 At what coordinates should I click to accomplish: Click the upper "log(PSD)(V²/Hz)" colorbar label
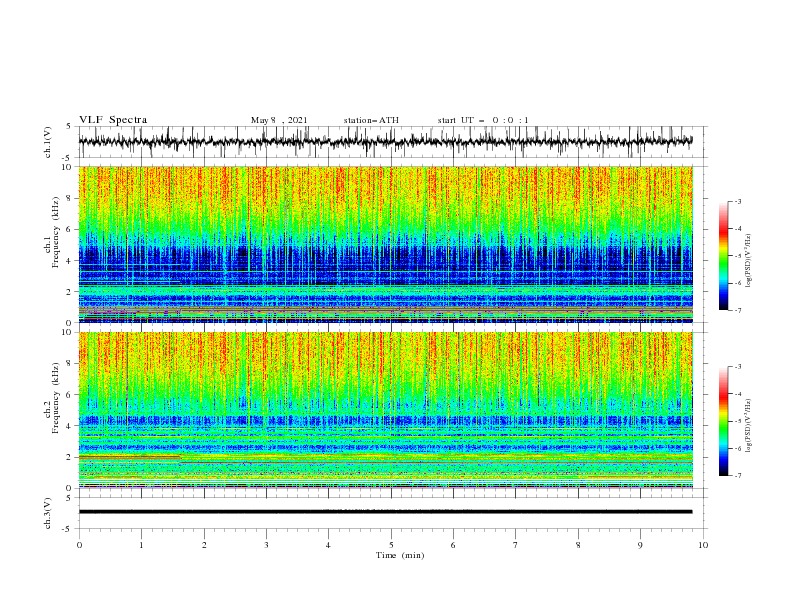tap(749, 261)
